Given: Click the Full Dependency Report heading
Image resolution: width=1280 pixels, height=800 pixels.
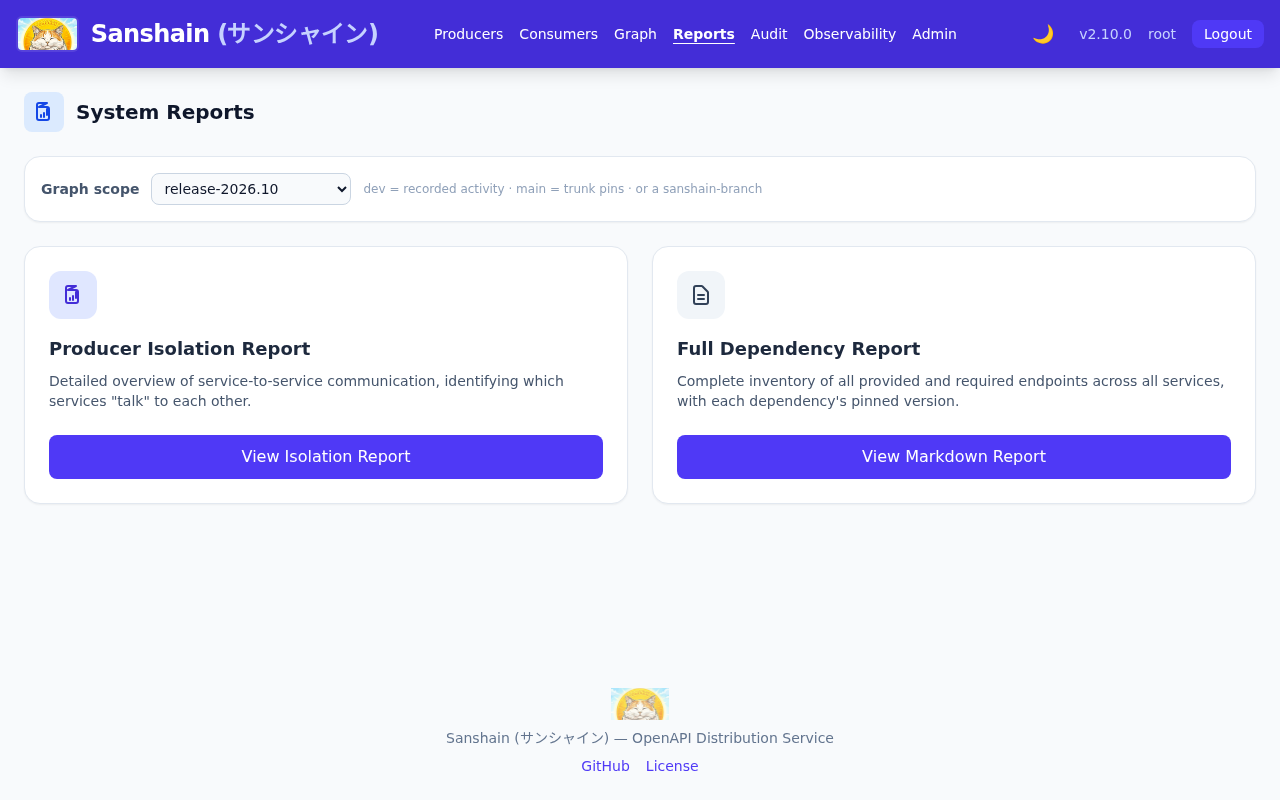Looking at the screenshot, I should 798,349.
